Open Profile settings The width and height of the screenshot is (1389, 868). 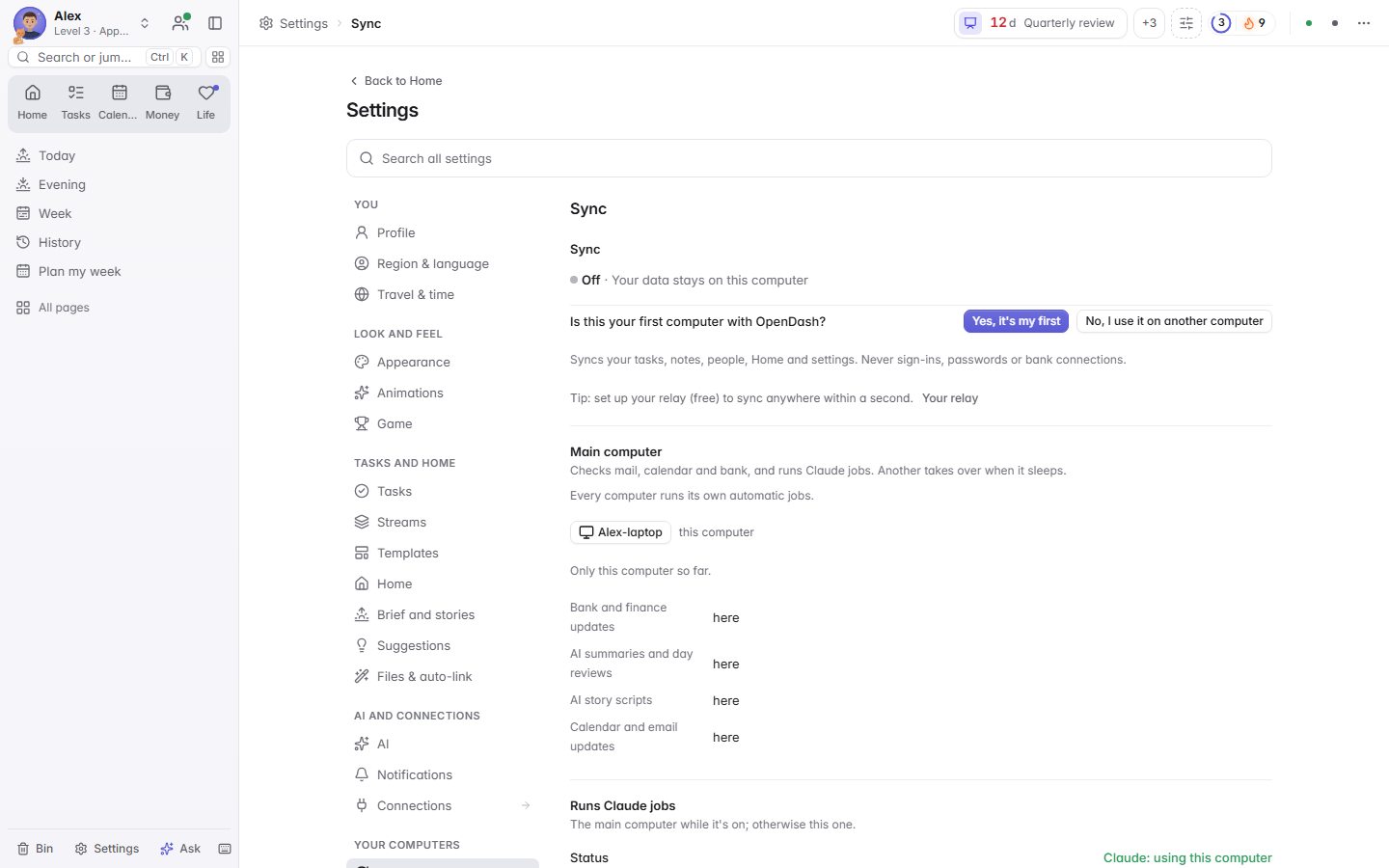443,232
